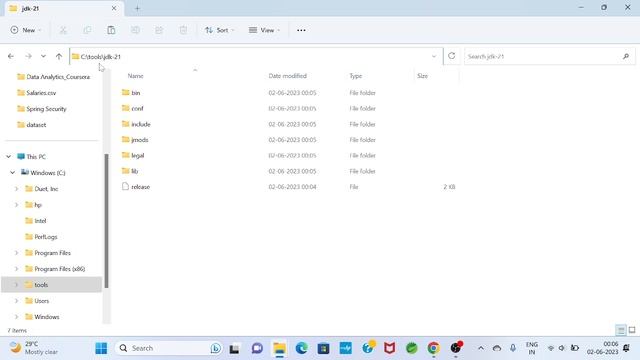This screenshot has height=360, width=640.
Task: Open the recent locations dropdown arrow
Action: point(43,56)
